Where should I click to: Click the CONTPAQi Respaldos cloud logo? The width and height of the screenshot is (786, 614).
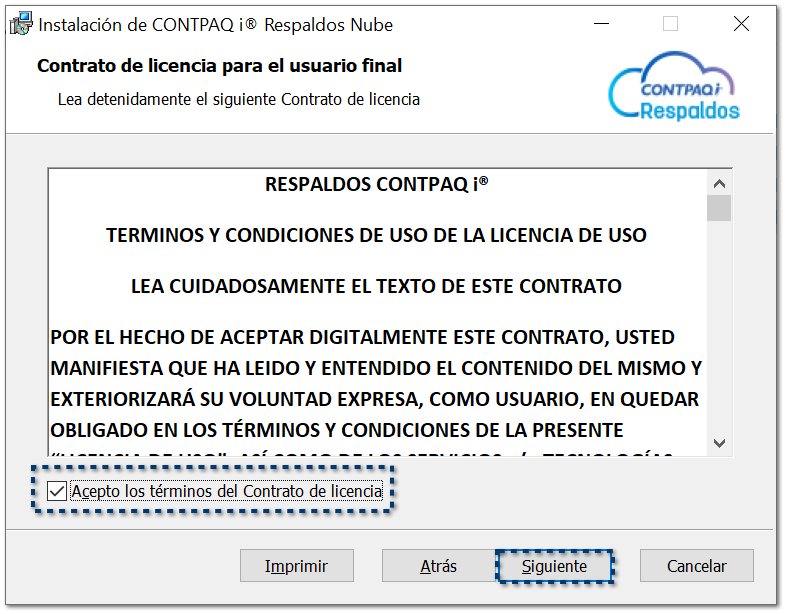pos(674,85)
